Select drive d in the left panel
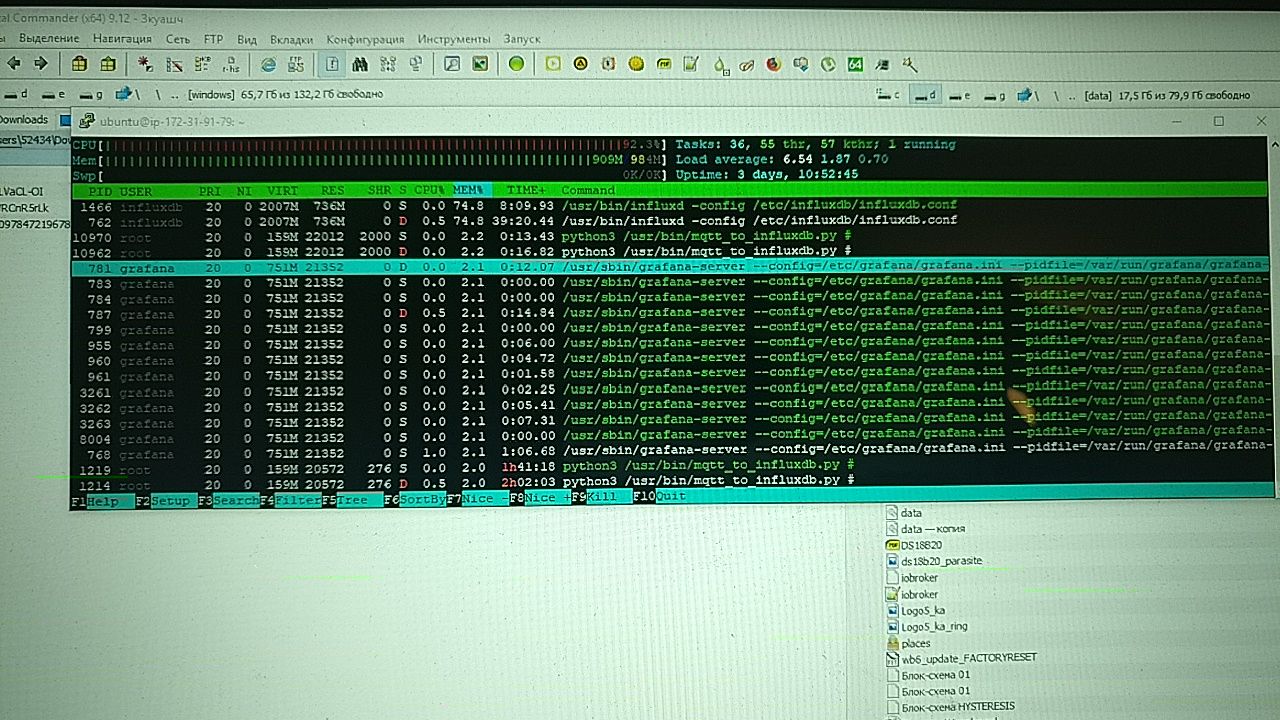The height and width of the screenshot is (720, 1280). point(15,94)
